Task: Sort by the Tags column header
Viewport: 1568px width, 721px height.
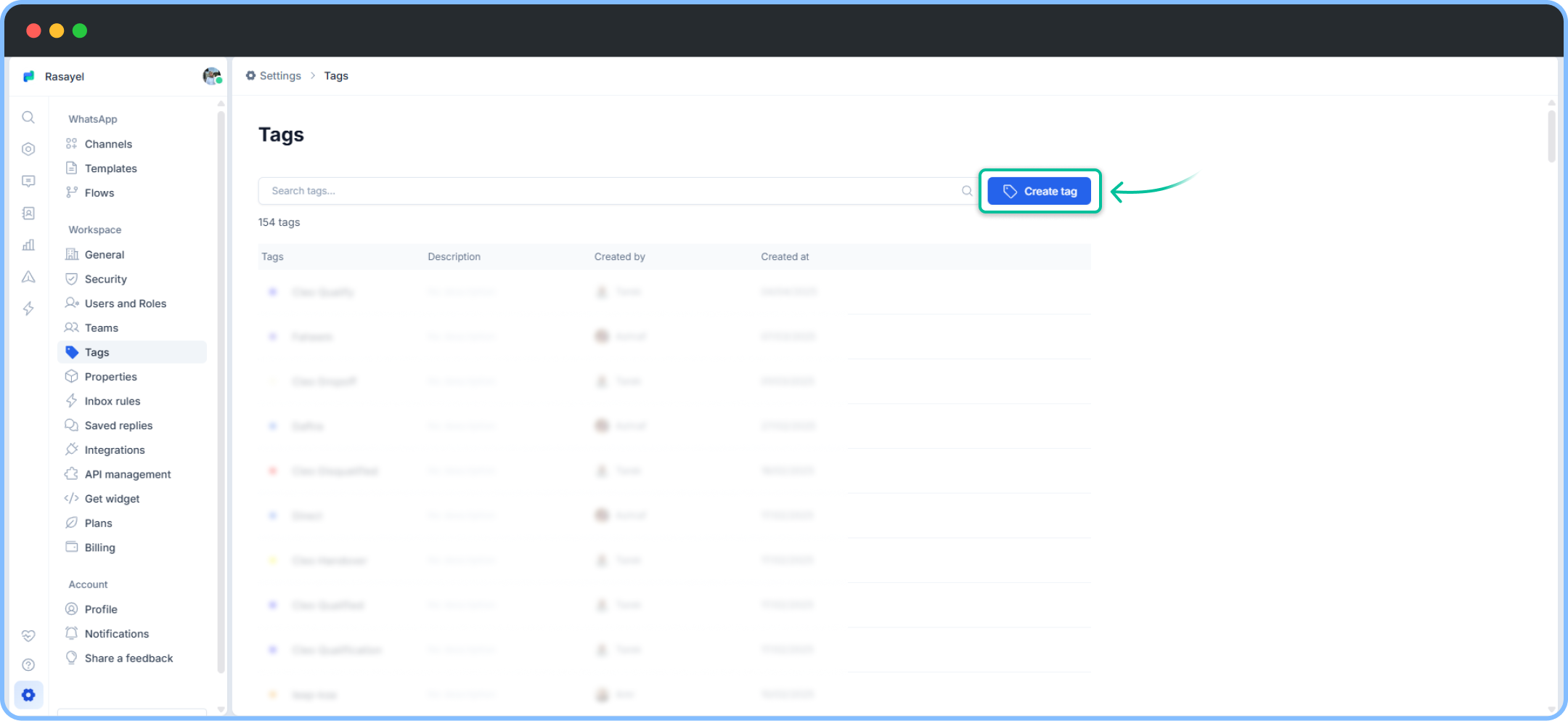Action: point(272,256)
